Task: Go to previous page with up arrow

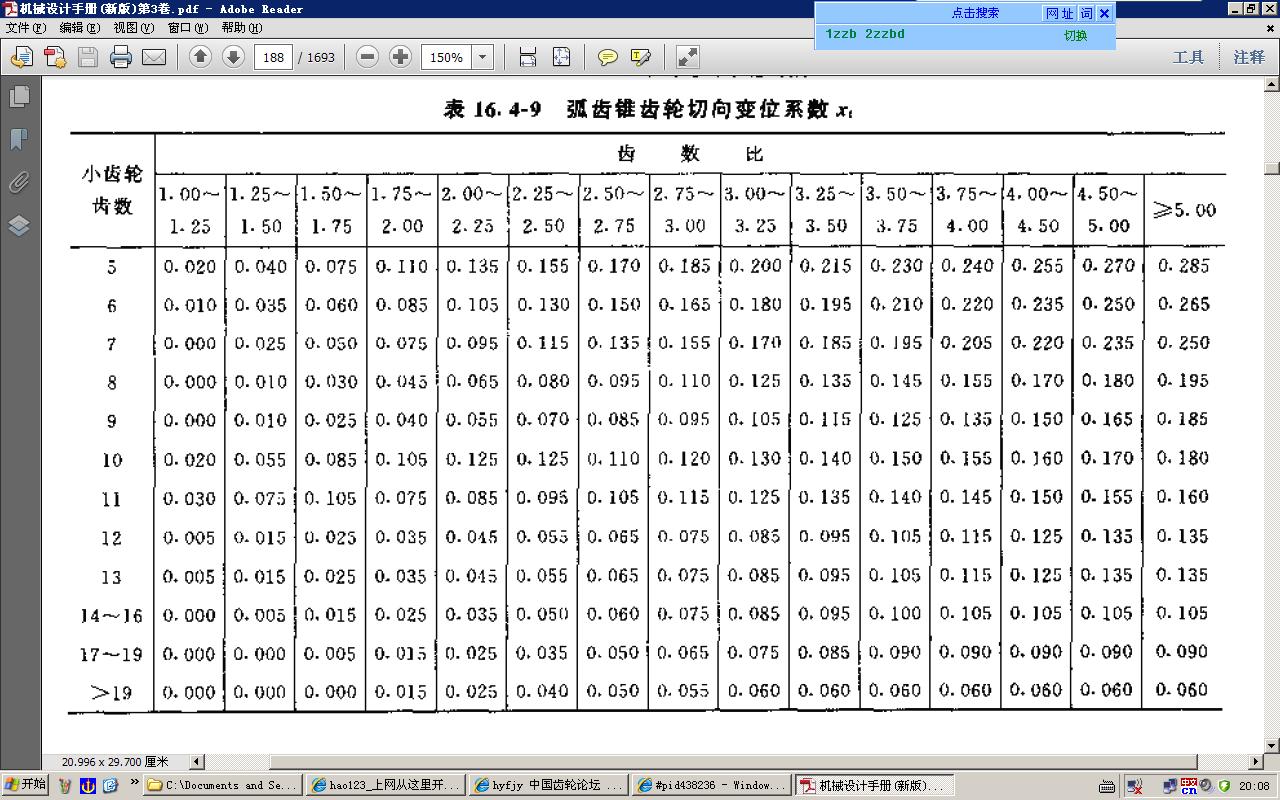Action: pyautogui.click(x=200, y=57)
